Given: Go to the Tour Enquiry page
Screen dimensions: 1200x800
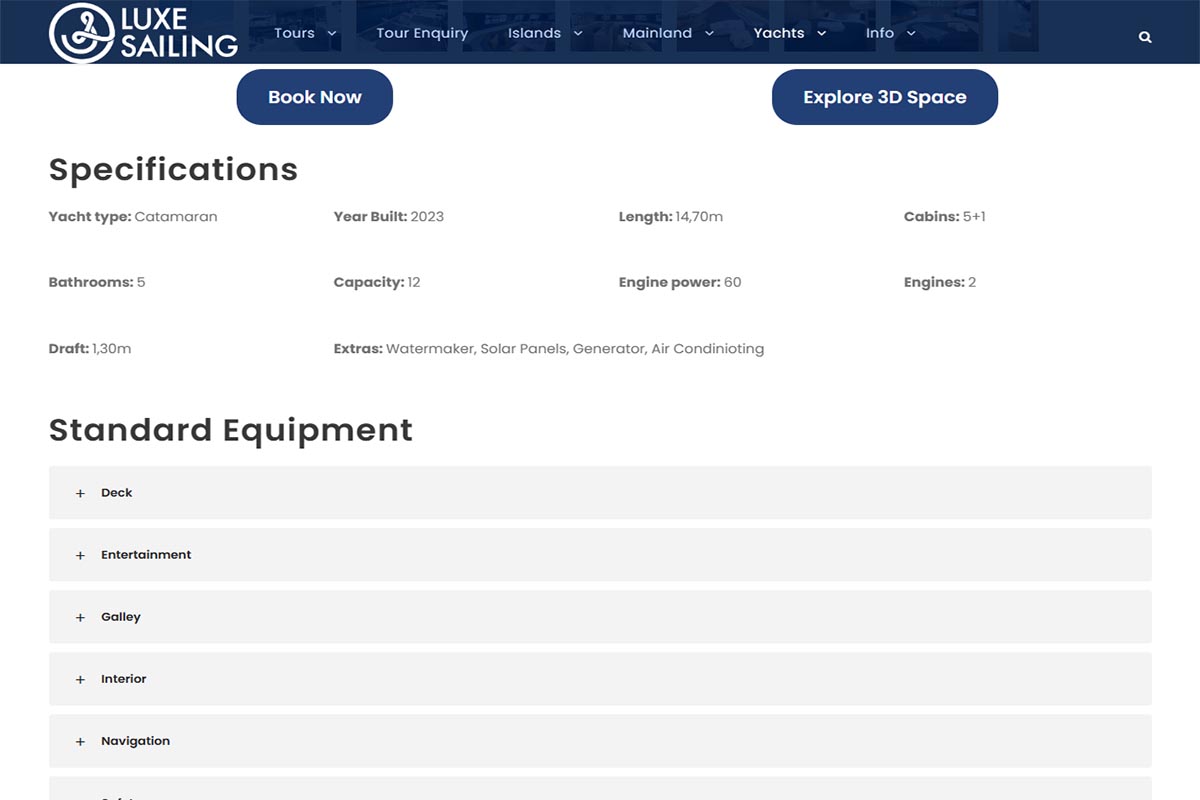Looking at the screenshot, I should point(422,33).
